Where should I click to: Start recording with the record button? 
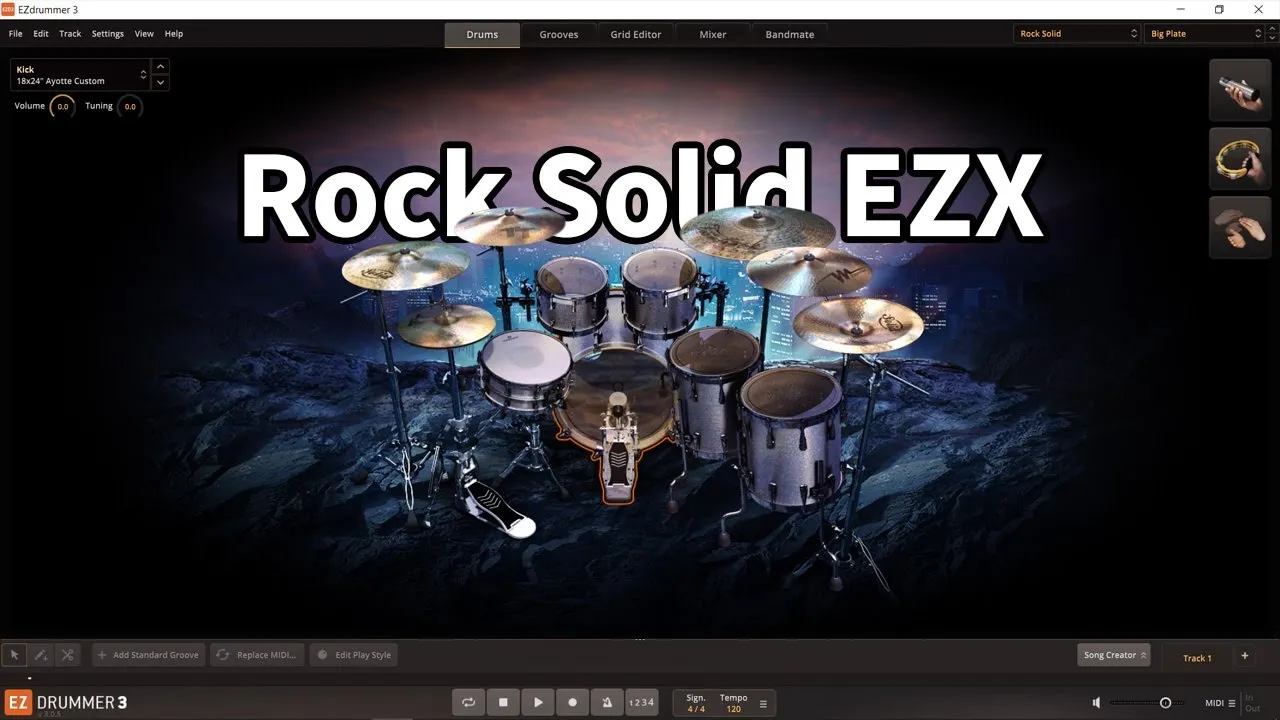572,702
